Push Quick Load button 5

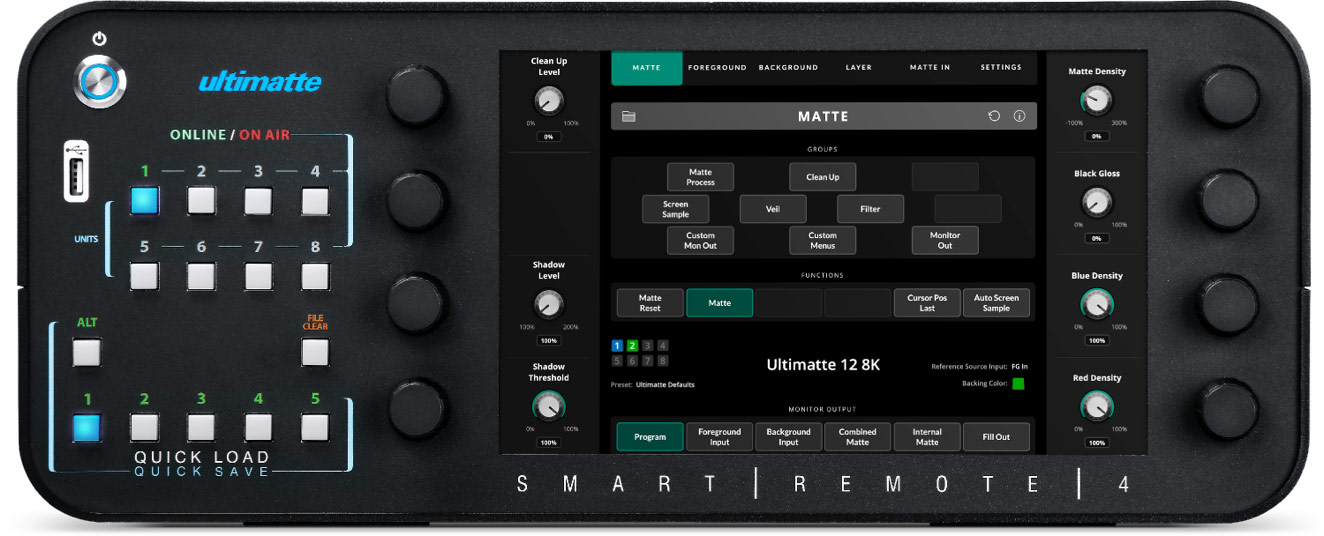coord(315,428)
